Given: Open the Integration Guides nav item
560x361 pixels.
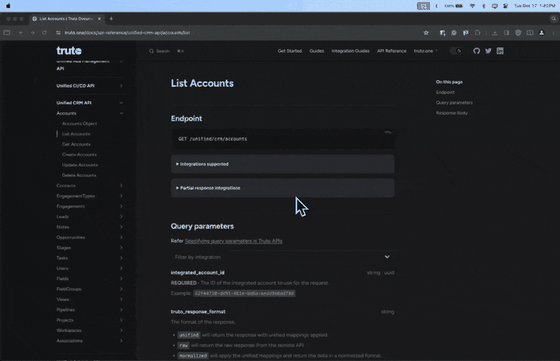Looking at the screenshot, I should point(350,51).
